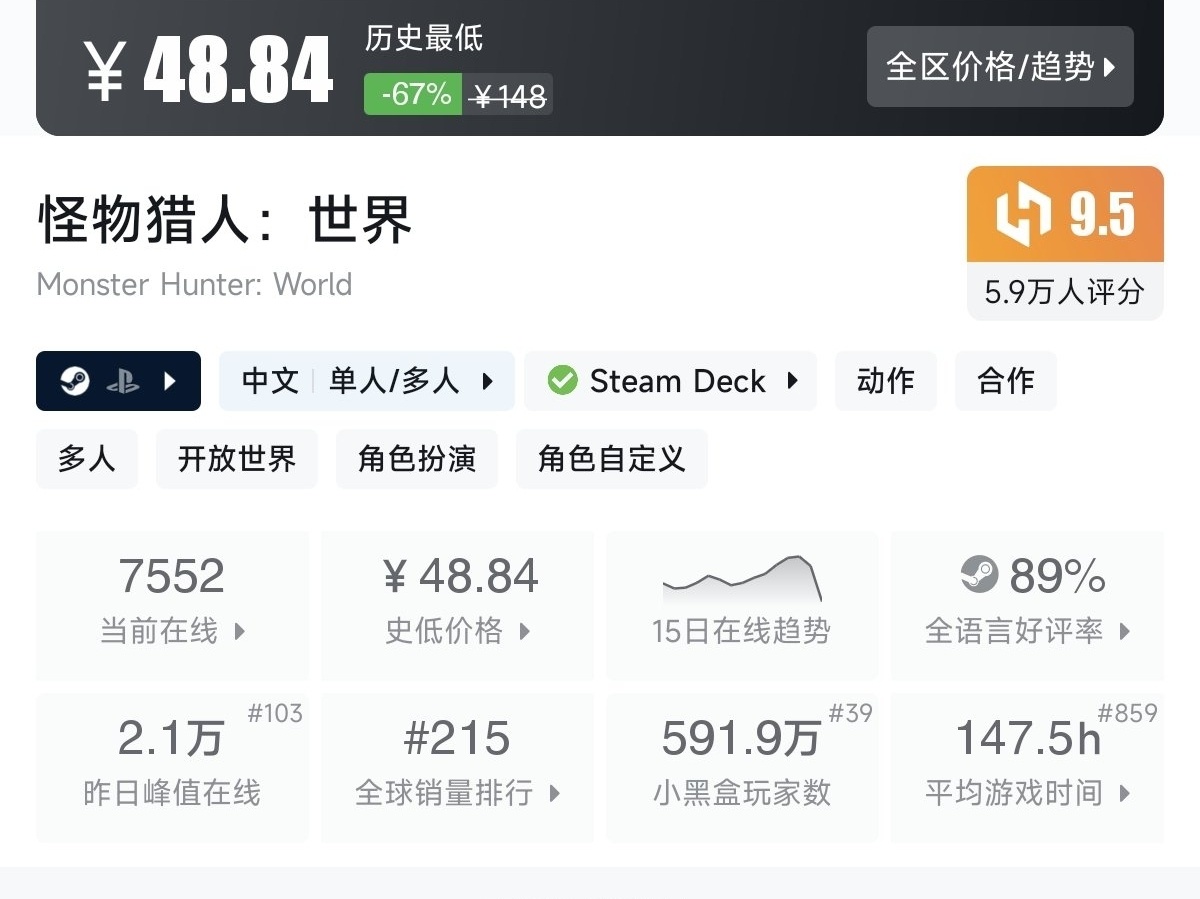Click the Xiaoheihe logo on score badge
Screen dimensions: 1200x899
coord(1024,215)
